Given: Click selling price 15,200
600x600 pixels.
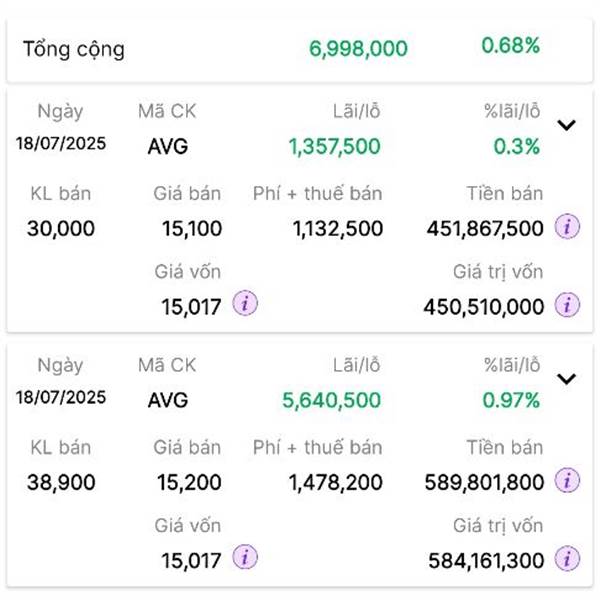Looking at the screenshot, I should (189, 483).
